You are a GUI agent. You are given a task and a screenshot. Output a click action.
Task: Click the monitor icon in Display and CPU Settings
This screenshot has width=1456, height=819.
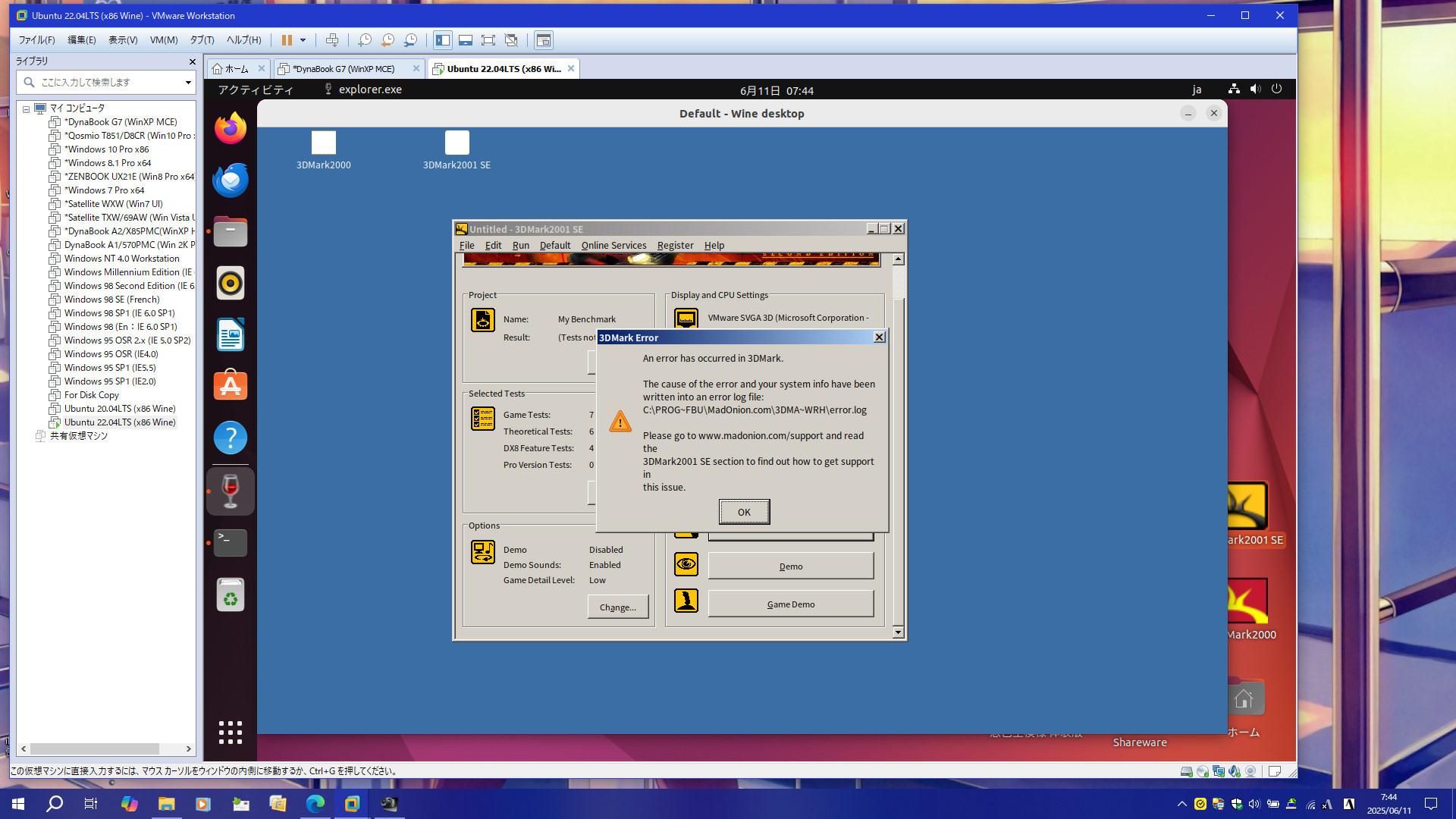[x=686, y=318]
